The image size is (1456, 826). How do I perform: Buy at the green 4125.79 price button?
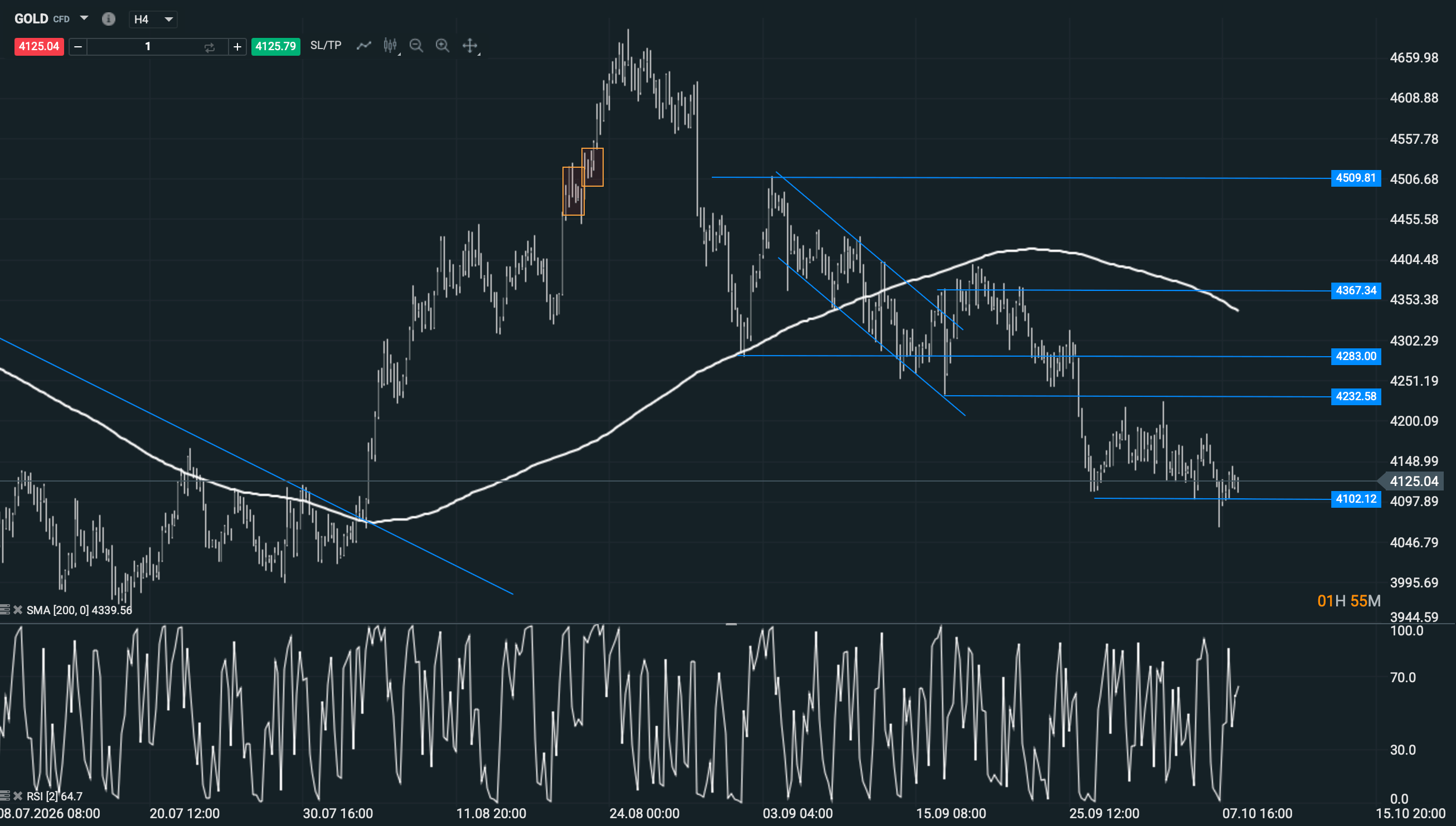276,46
